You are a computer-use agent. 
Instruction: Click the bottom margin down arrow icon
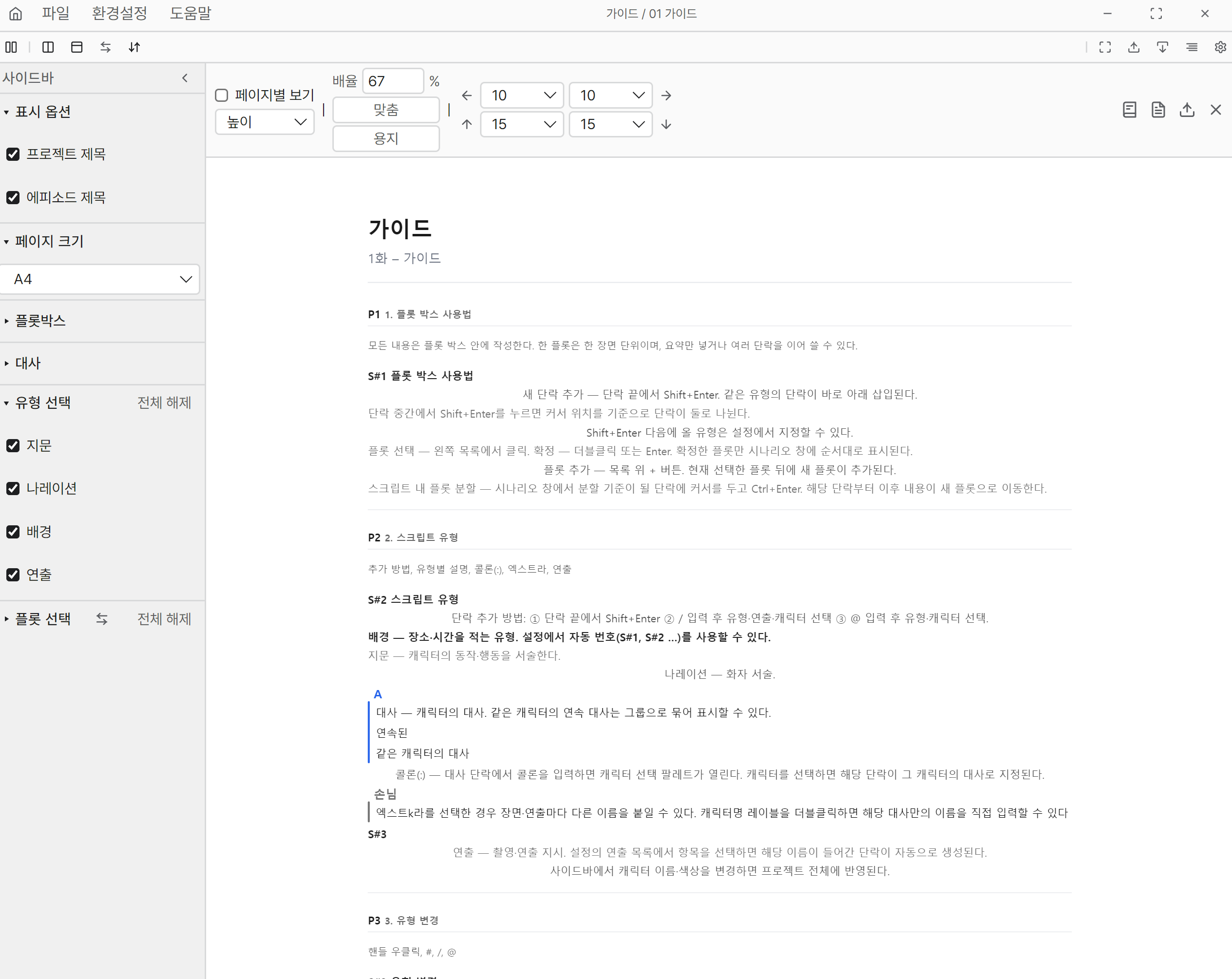coord(666,124)
